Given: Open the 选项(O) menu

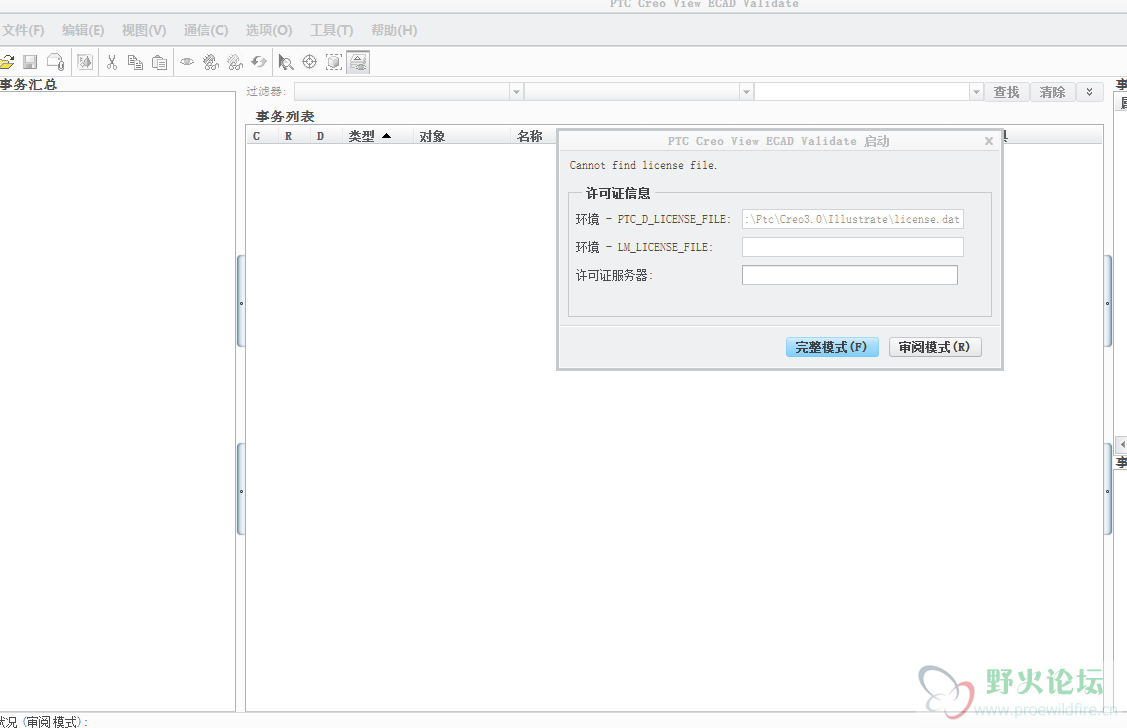Looking at the screenshot, I should (x=269, y=30).
